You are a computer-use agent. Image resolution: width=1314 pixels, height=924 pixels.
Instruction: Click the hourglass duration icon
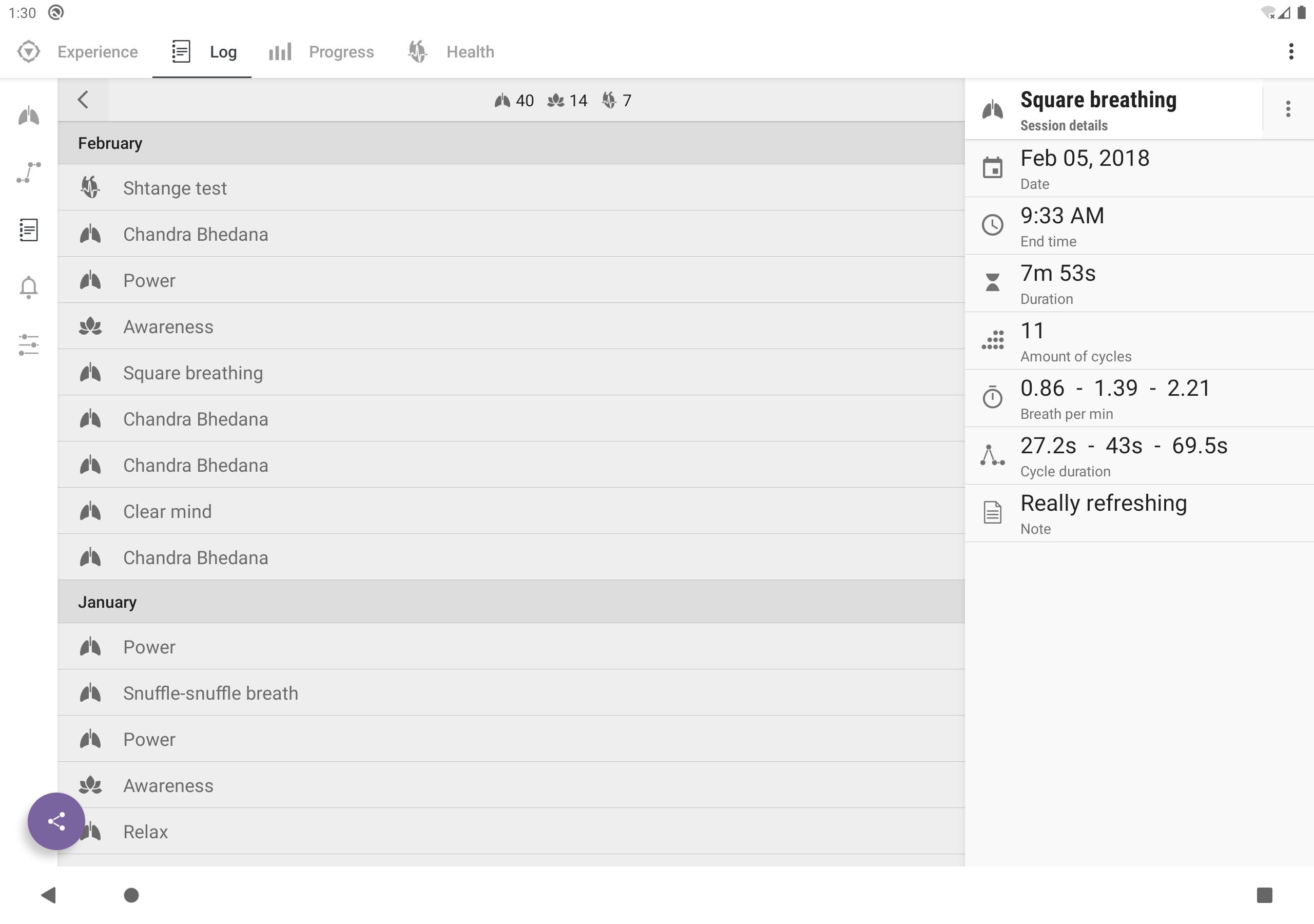[x=992, y=282]
